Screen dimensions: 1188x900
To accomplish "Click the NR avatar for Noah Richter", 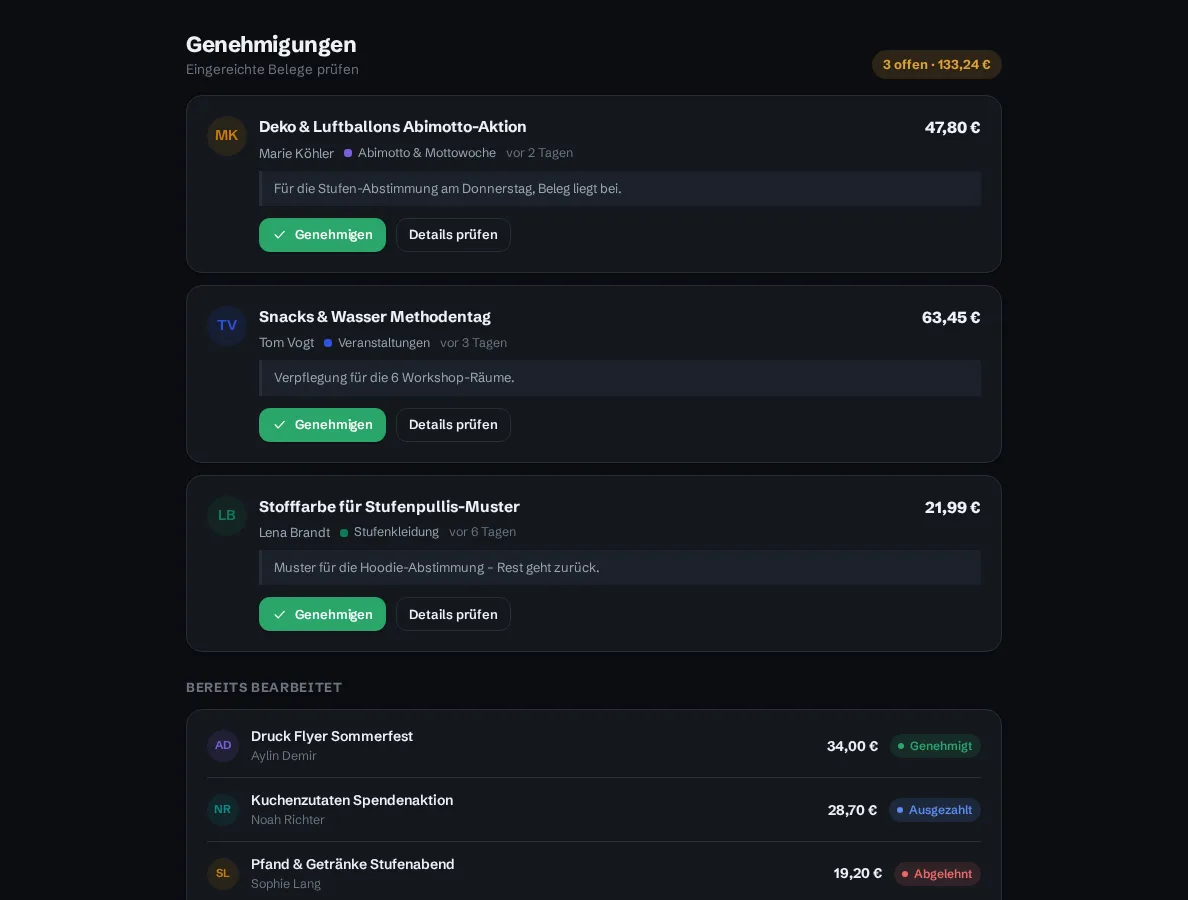I will tap(223, 809).
